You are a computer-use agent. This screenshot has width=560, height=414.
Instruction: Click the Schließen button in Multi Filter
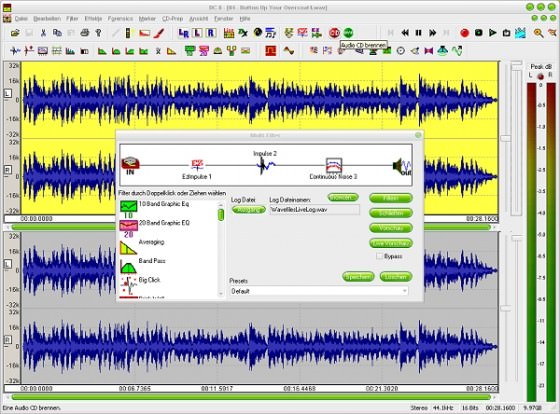[x=391, y=213]
